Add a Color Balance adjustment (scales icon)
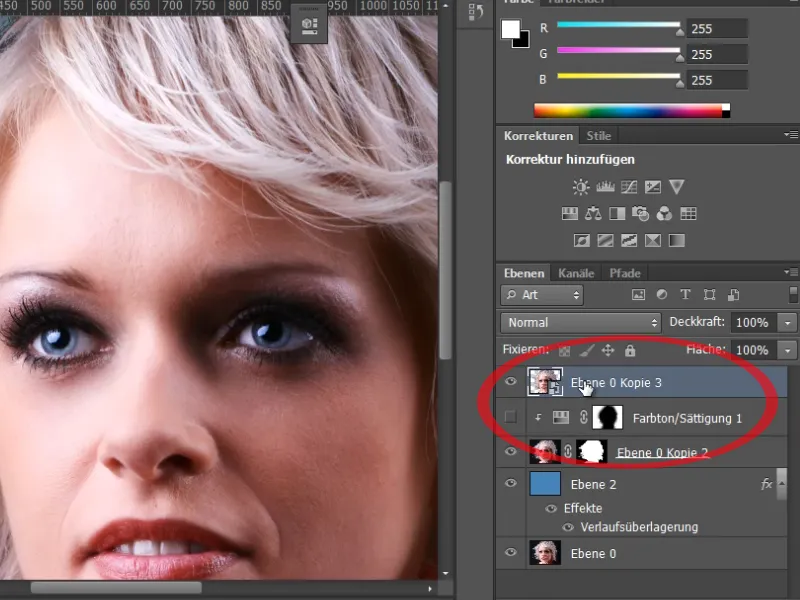 click(593, 213)
